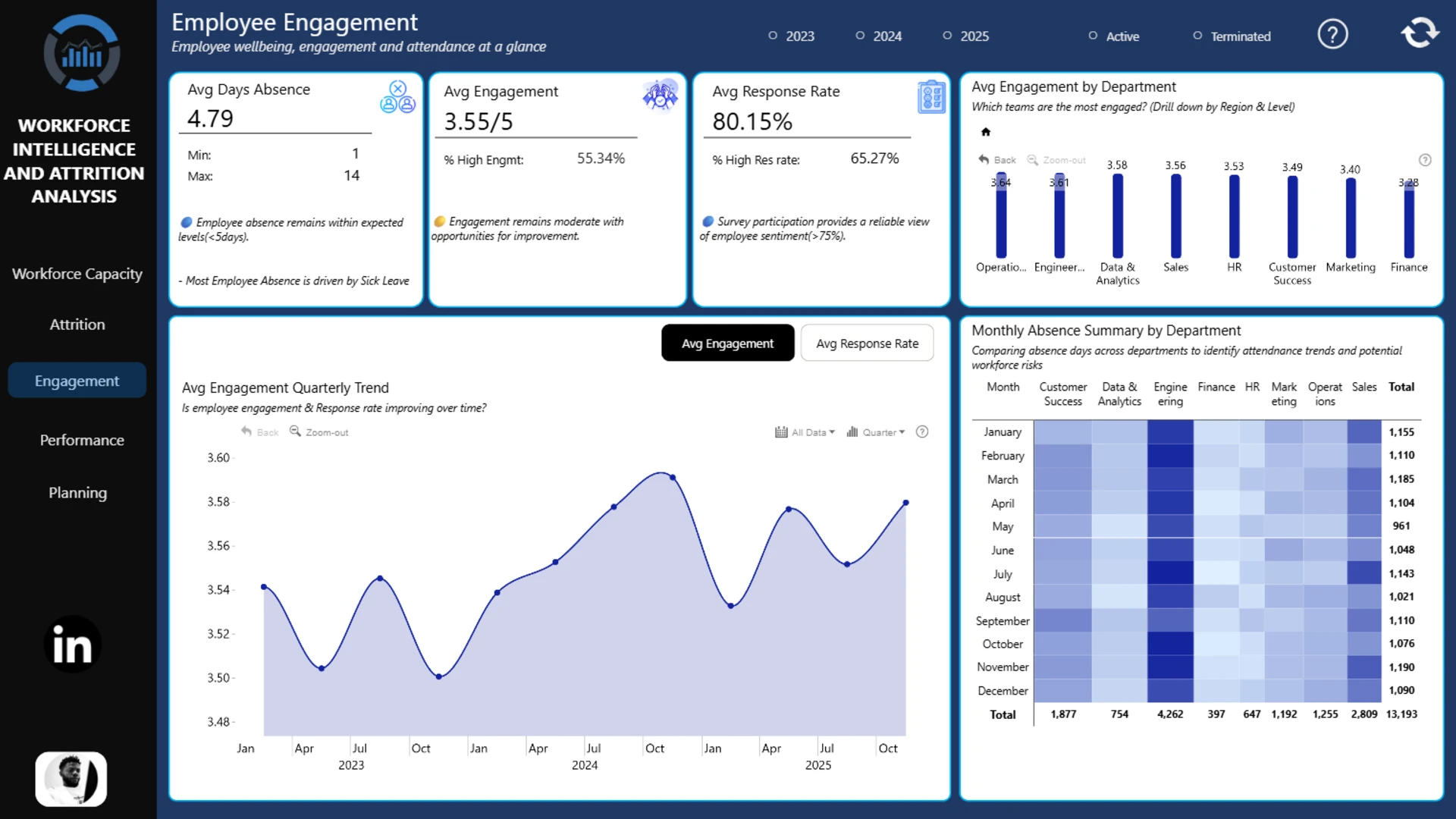Click the profile photo thumbnail
The width and height of the screenshot is (1456, 819).
click(71, 779)
